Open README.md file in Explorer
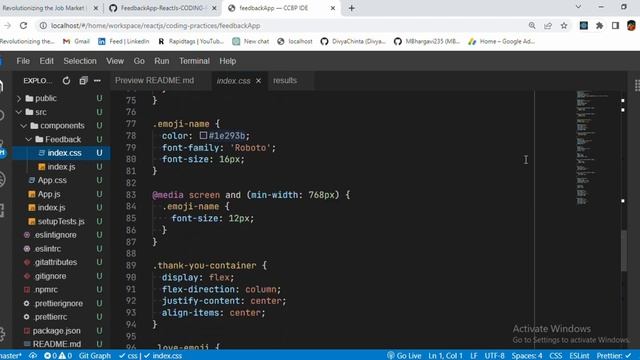 (57, 344)
